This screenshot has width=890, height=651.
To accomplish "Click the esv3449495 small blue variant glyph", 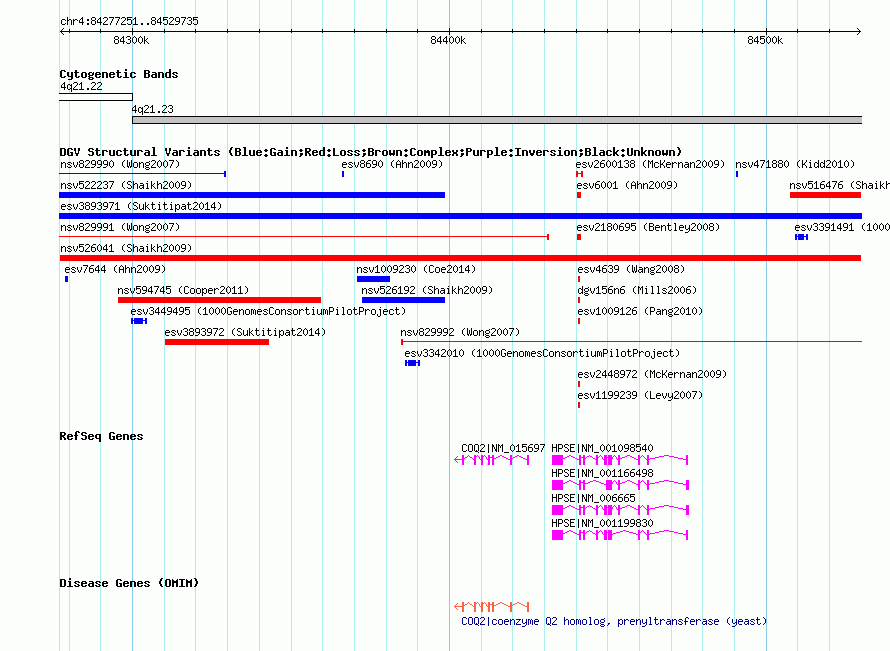I will pyautogui.click(x=139, y=321).
